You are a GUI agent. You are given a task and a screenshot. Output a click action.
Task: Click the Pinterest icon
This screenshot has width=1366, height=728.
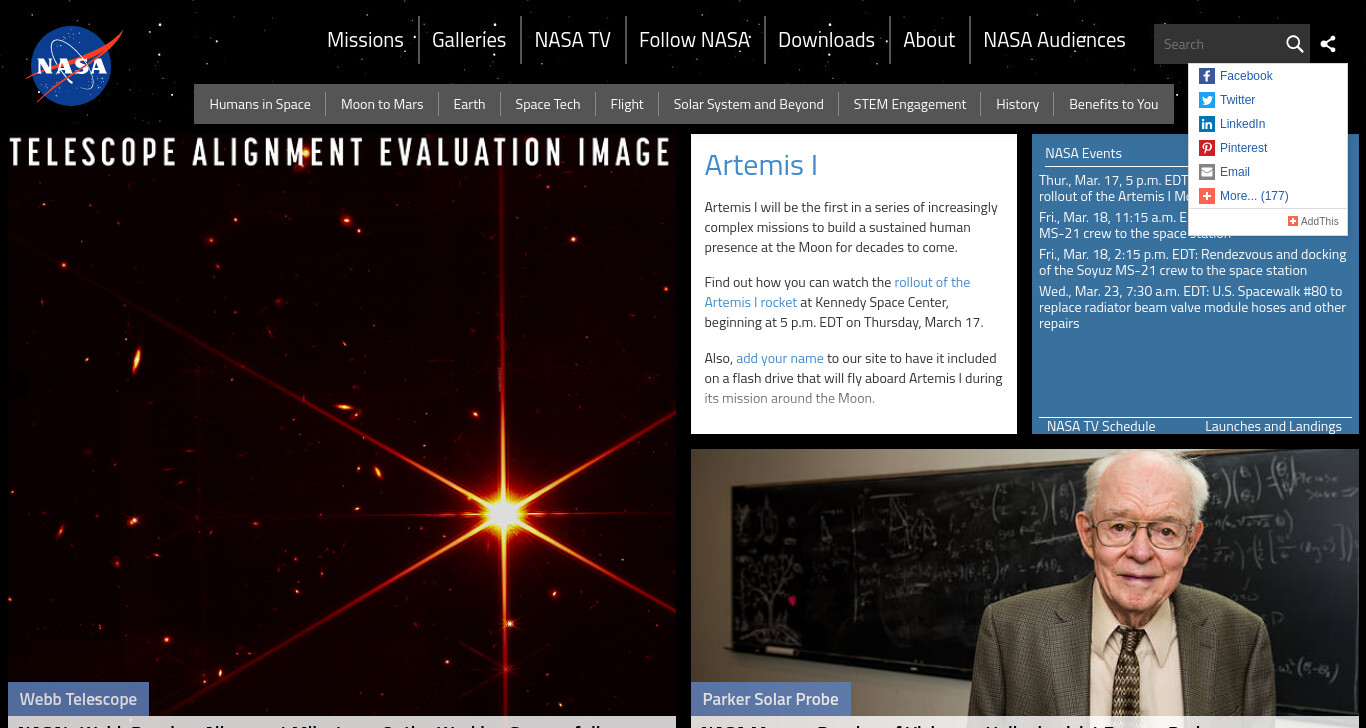(x=1207, y=148)
